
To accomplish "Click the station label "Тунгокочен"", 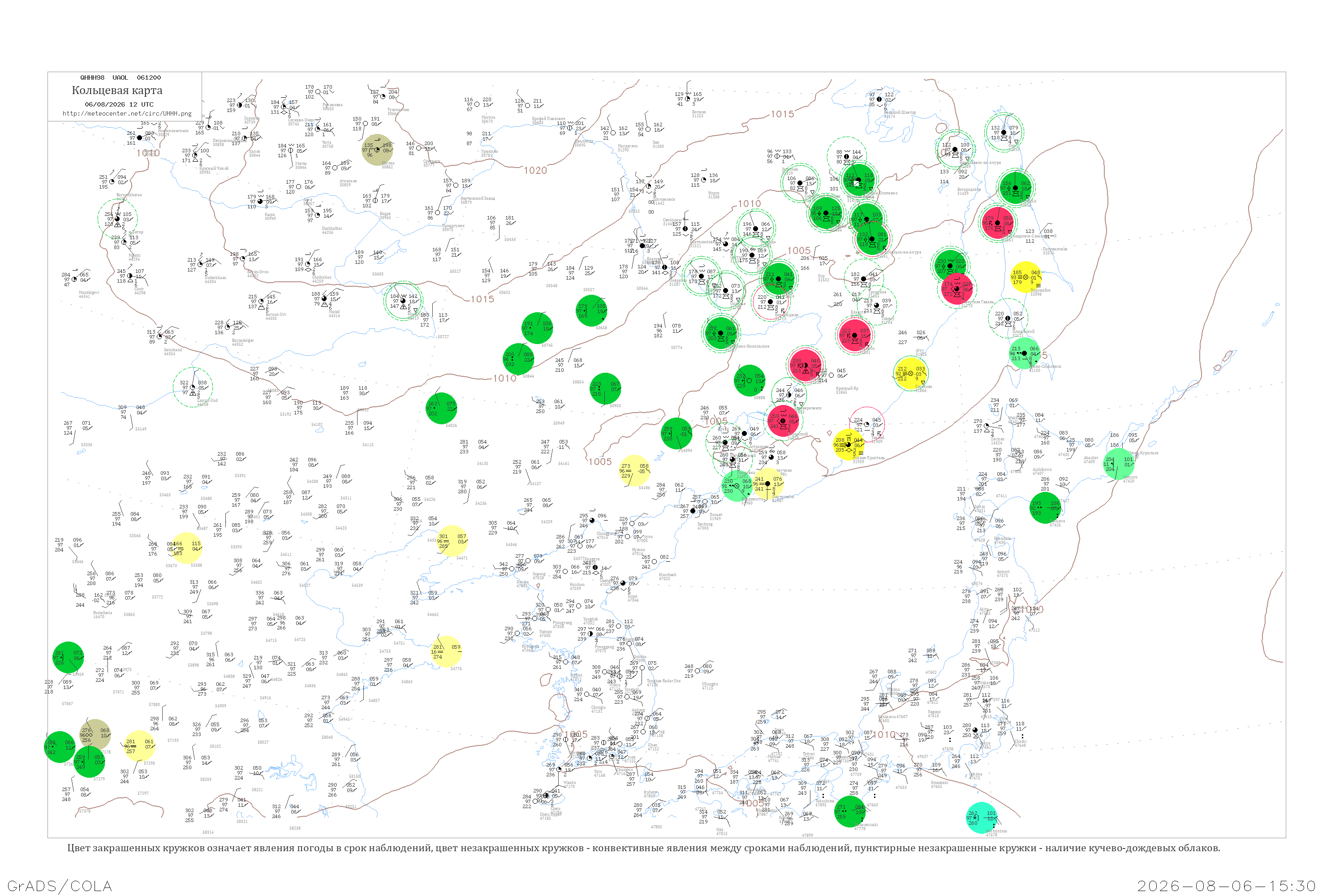I will [x=398, y=110].
